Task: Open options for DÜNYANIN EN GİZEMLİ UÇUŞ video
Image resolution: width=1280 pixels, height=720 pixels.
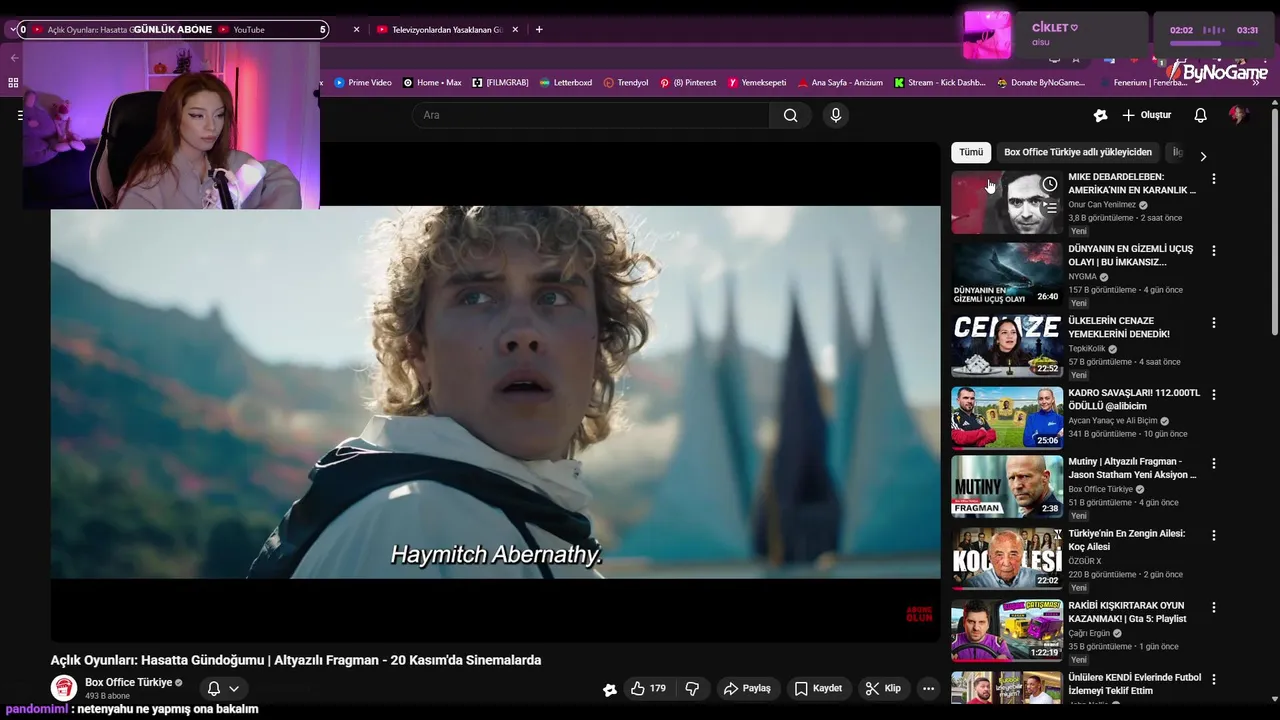Action: (x=1214, y=251)
